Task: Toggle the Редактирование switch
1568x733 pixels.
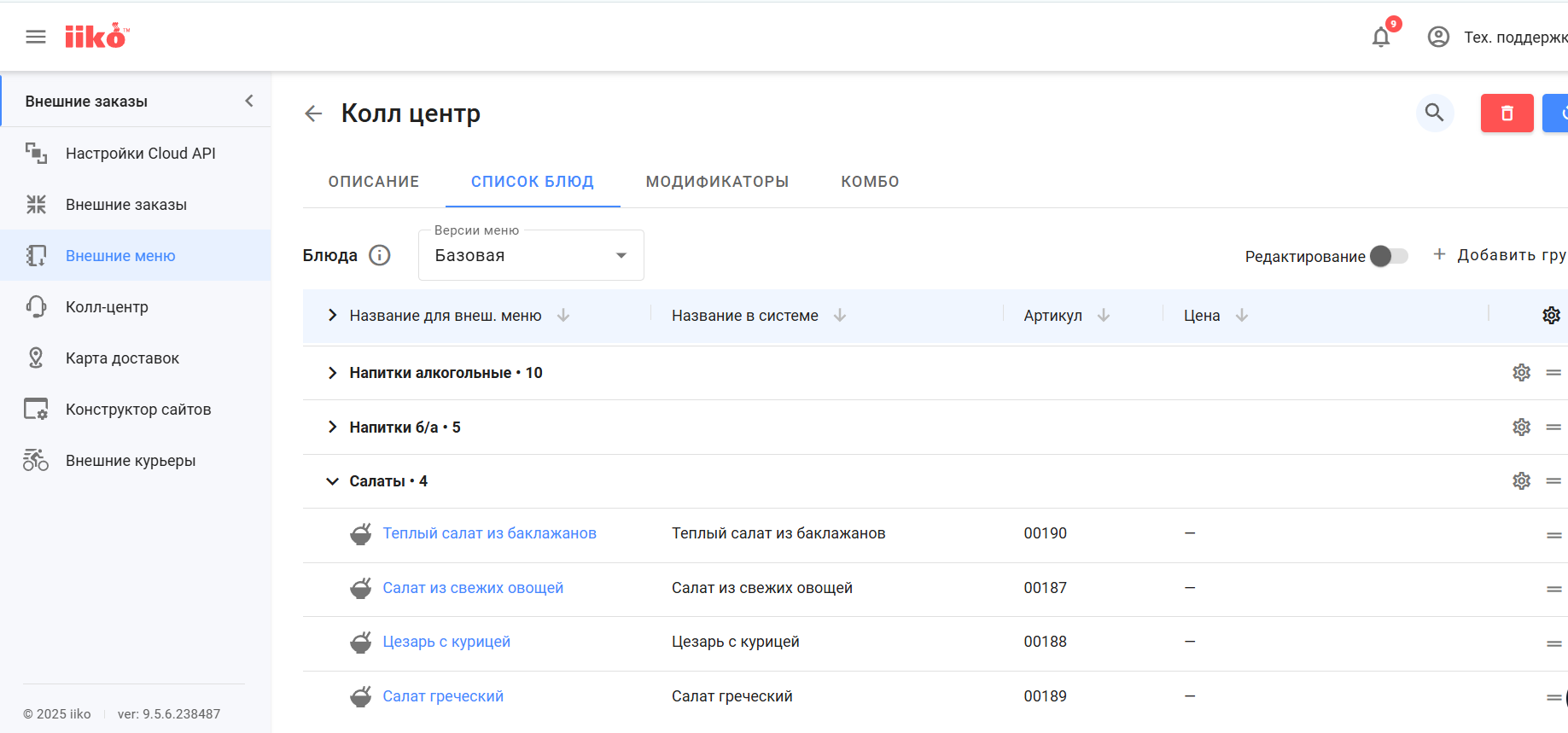Action: 1389,256
